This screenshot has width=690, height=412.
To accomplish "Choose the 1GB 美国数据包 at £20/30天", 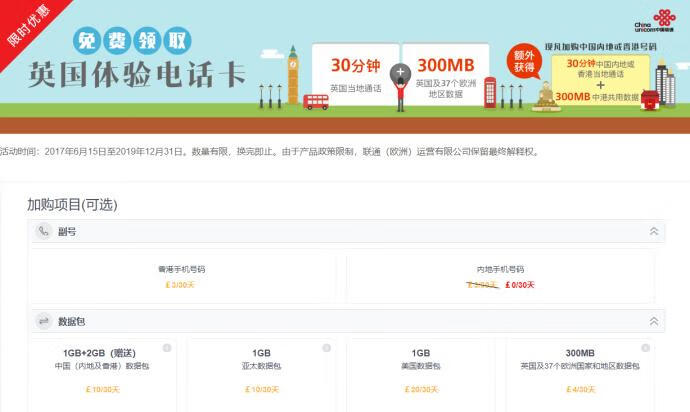I will click(x=421, y=370).
